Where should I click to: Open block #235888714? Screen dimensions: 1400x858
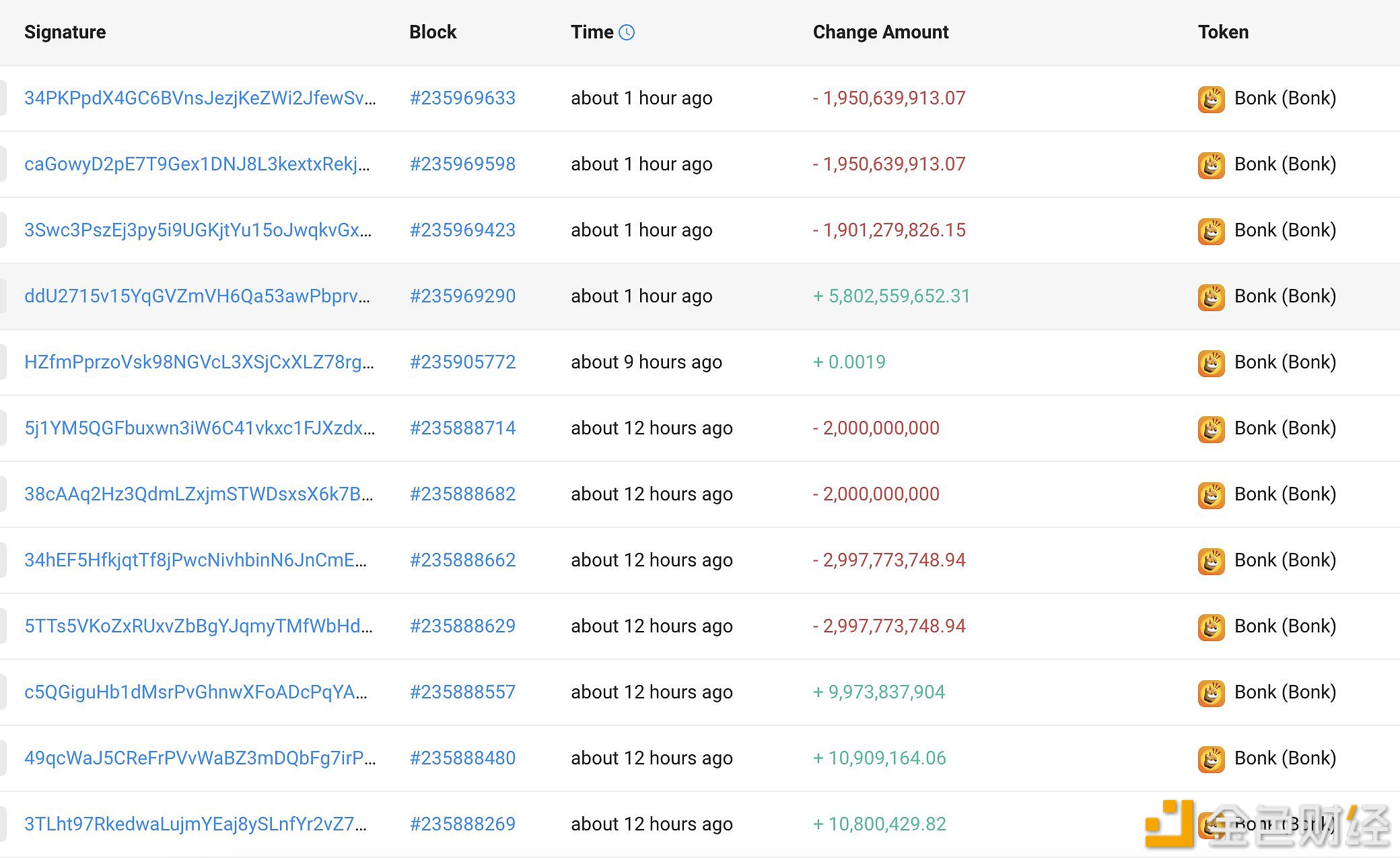point(462,428)
